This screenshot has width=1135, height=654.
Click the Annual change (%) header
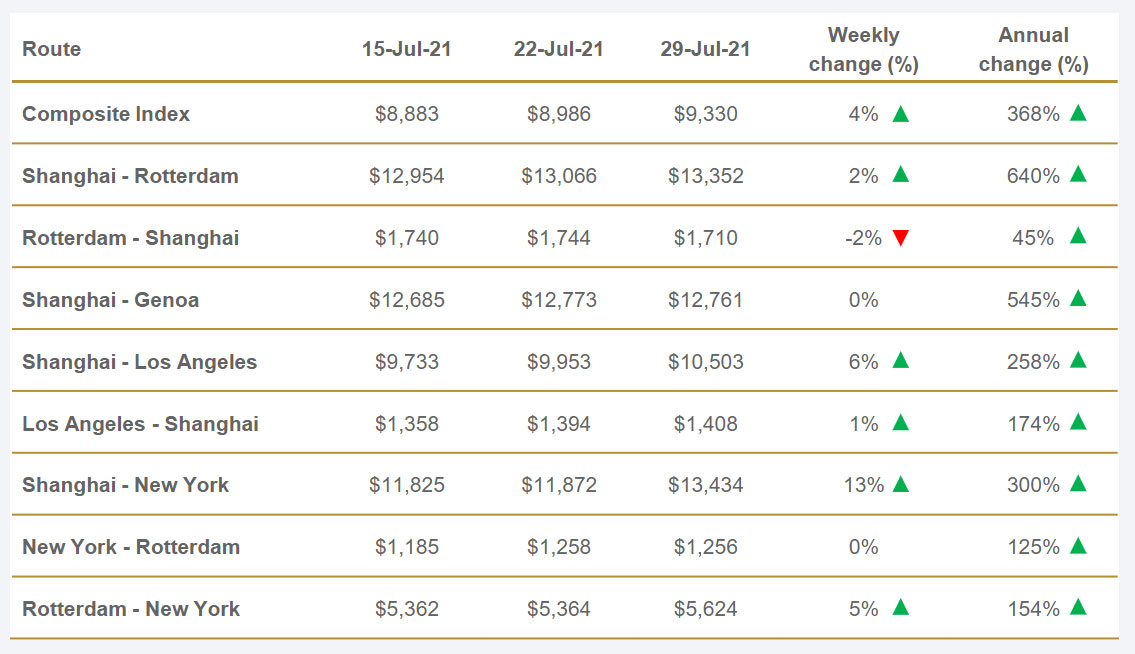click(1033, 50)
